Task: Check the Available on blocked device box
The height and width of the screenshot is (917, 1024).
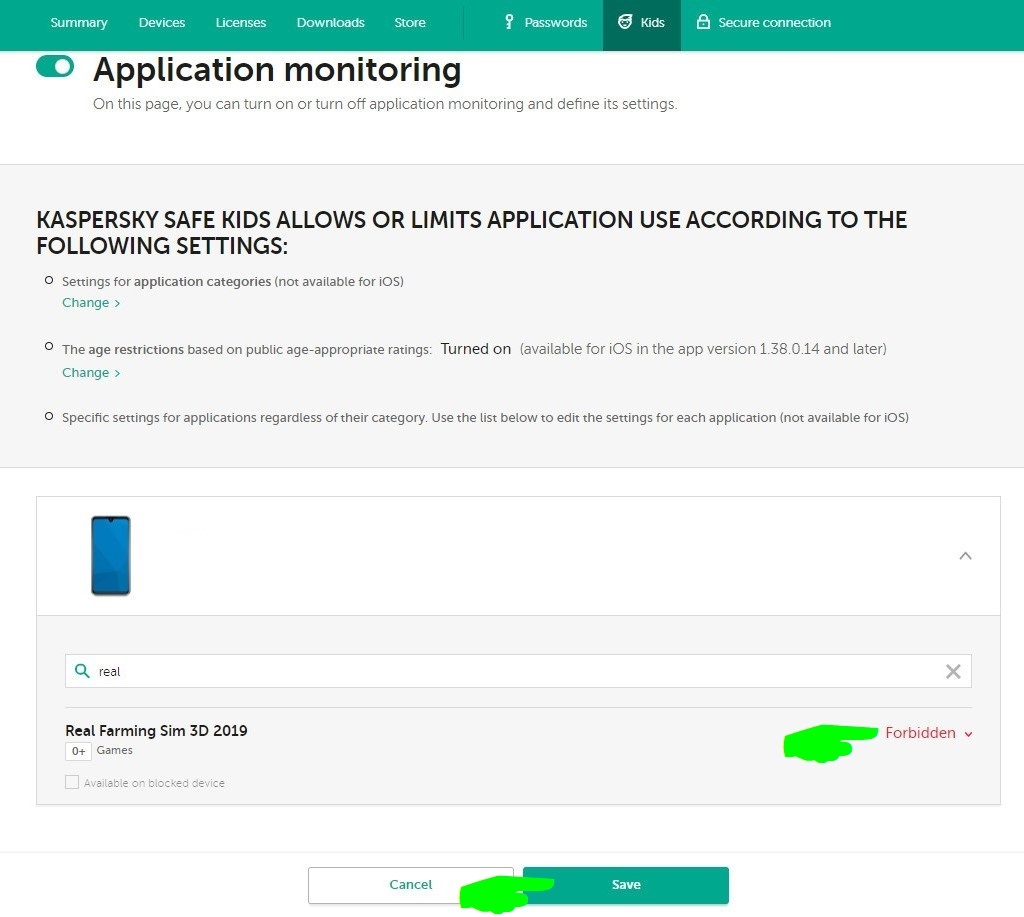Action: (x=72, y=783)
